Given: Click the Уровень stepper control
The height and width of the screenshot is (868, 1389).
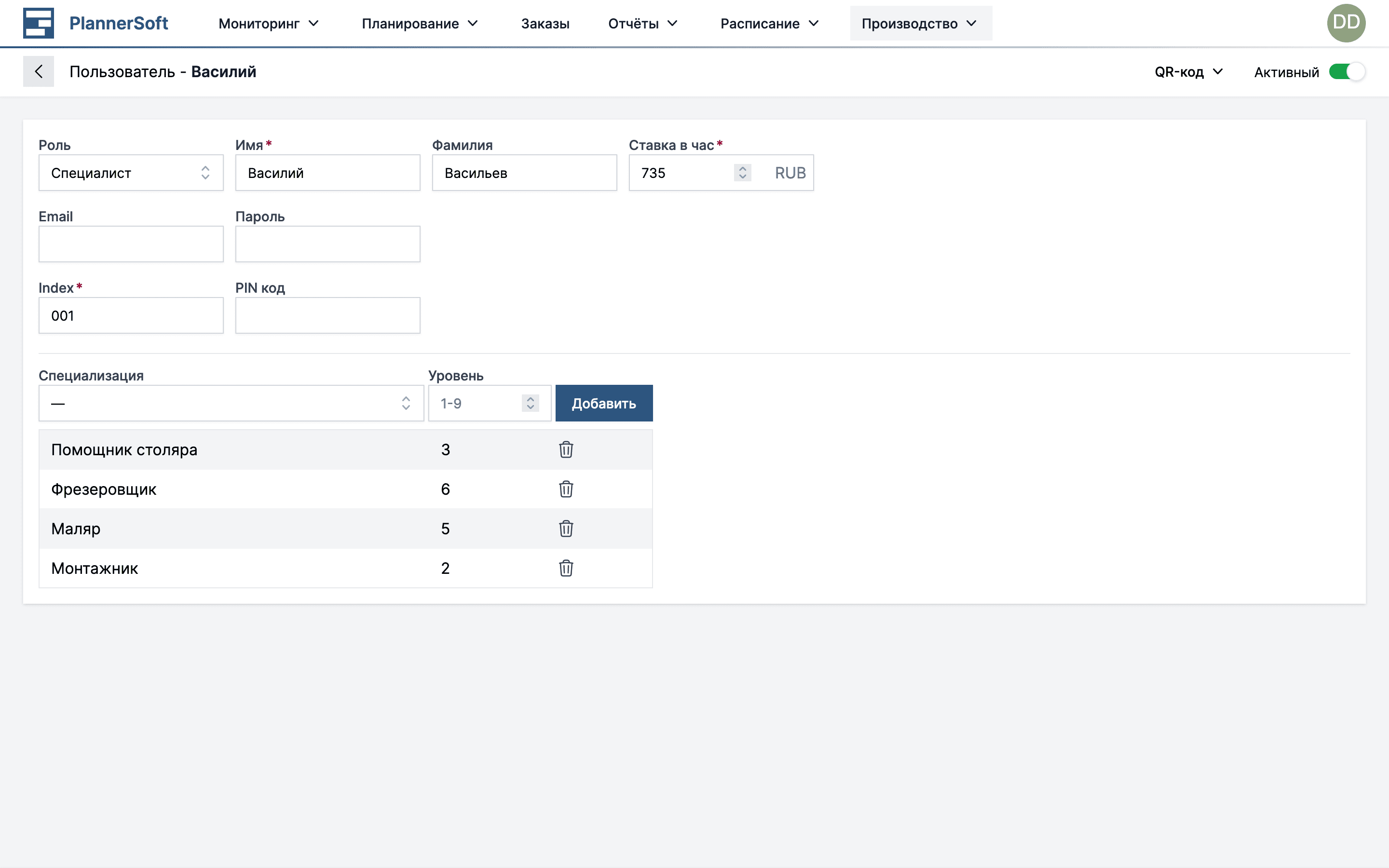Looking at the screenshot, I should [x=530, y=404].
